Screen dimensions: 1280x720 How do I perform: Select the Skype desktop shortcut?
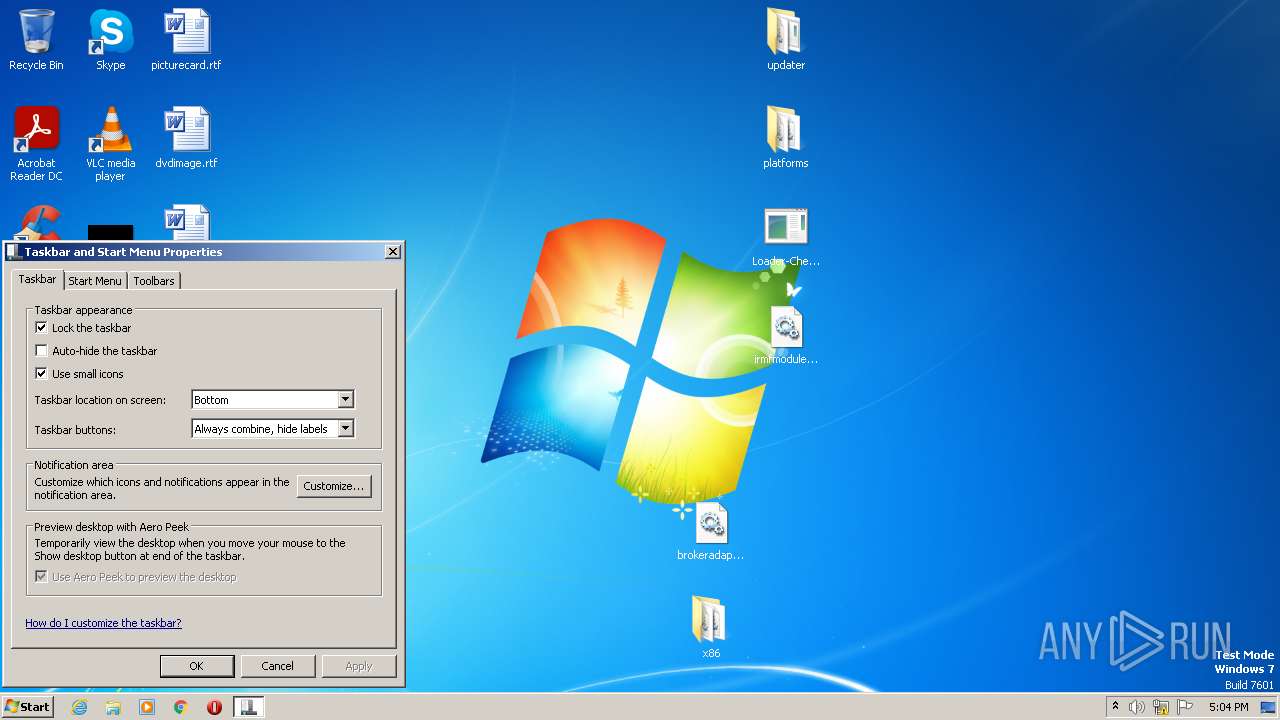click(x=110, y=40)
